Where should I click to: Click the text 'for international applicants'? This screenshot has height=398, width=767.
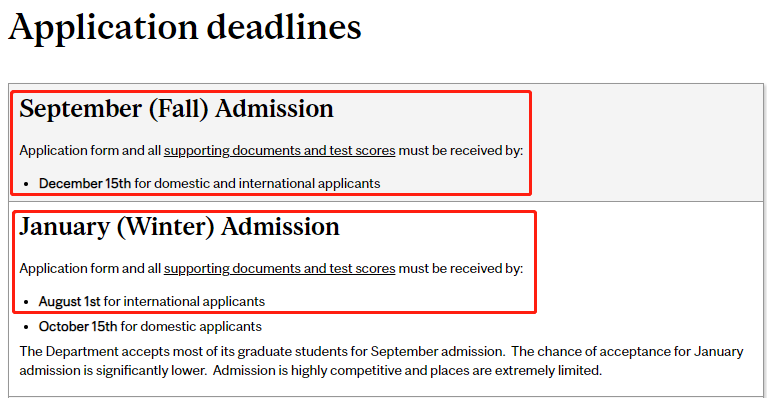pyautogui.click(x=184, y=301)
